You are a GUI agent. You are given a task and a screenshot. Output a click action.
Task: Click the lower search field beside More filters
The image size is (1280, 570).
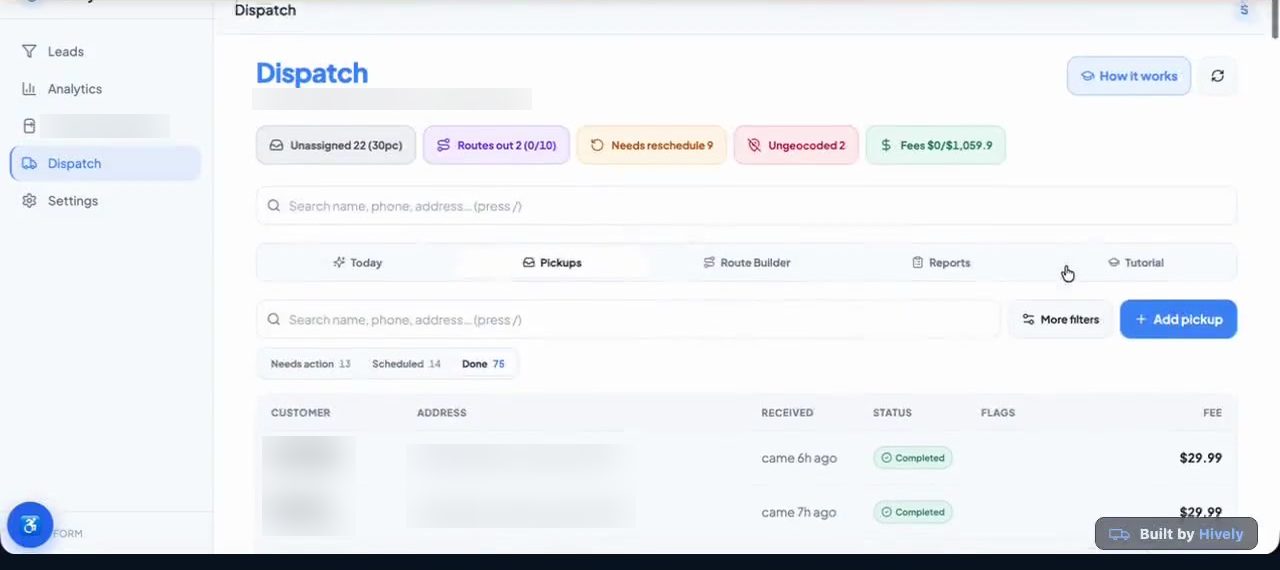tap(628, 320)
